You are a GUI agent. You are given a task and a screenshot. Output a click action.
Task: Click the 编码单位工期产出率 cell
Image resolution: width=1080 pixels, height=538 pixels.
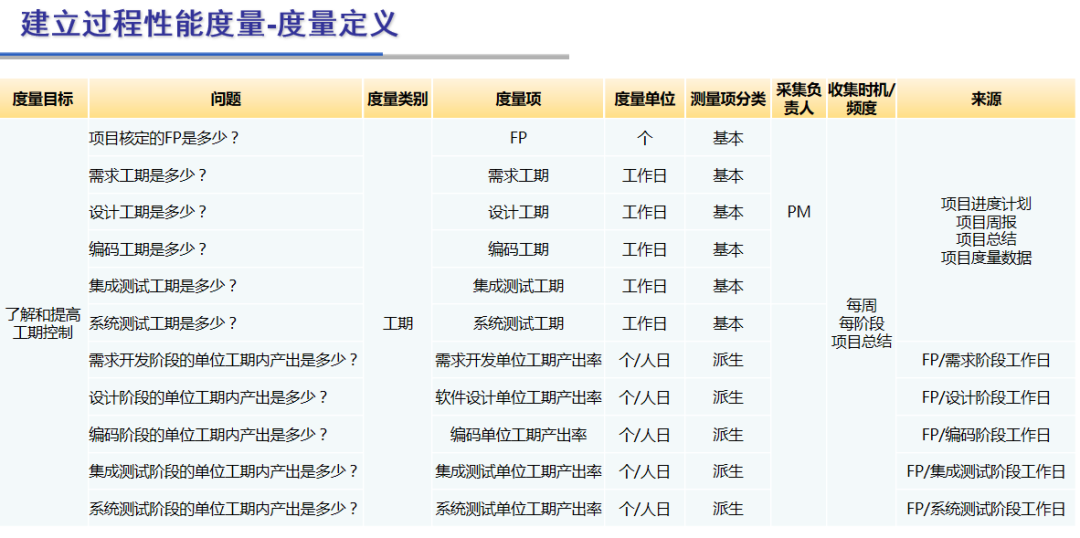[x=518, y=435]
